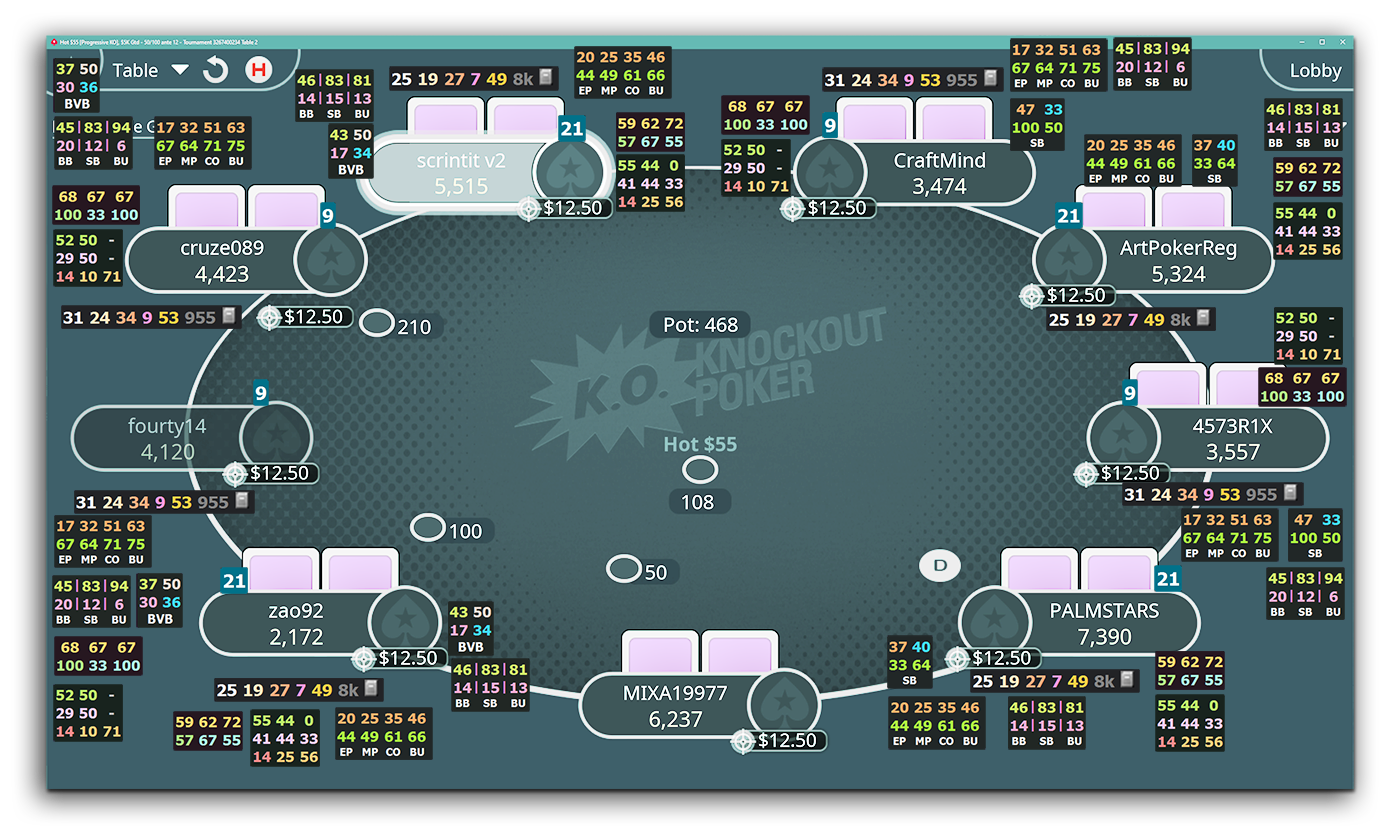
Task: Click the 21 badge on PALMSTARS's seat
Action: pyautogui.click(x=1168, y=579)
